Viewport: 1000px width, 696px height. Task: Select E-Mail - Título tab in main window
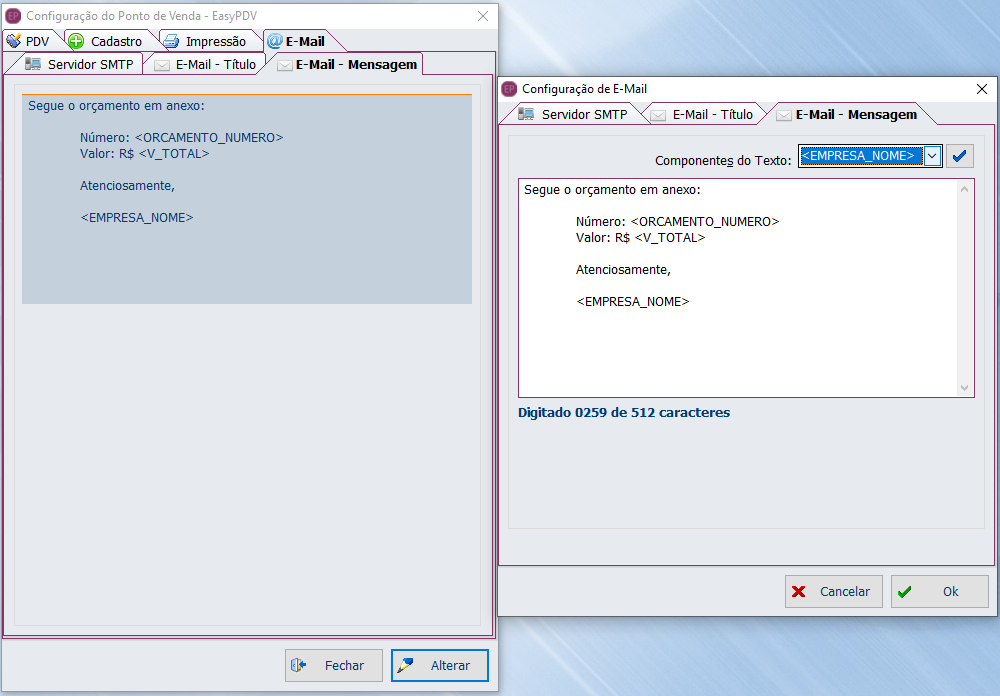[206, 64]
